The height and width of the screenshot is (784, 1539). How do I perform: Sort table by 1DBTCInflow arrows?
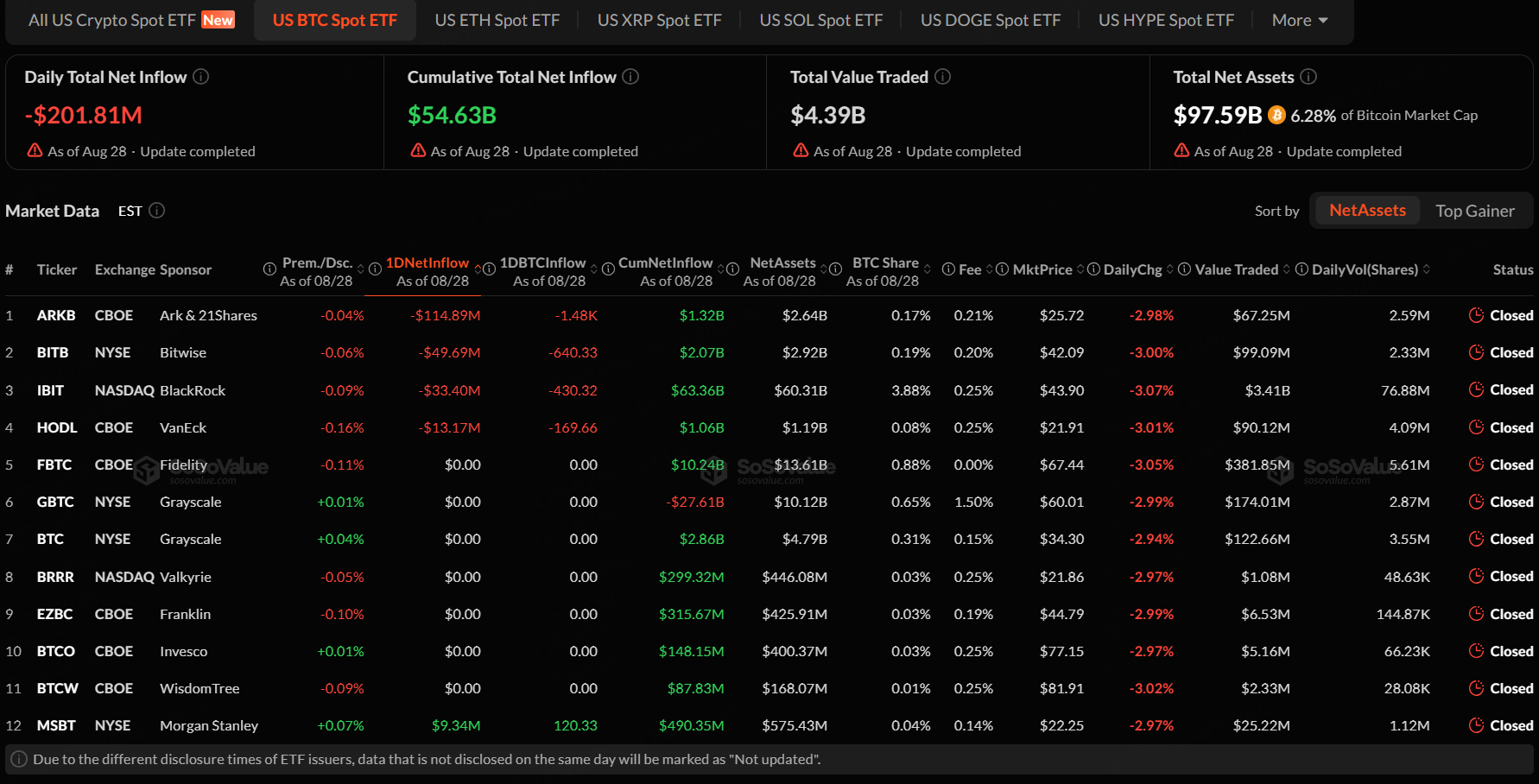click(x=594, y=269)
